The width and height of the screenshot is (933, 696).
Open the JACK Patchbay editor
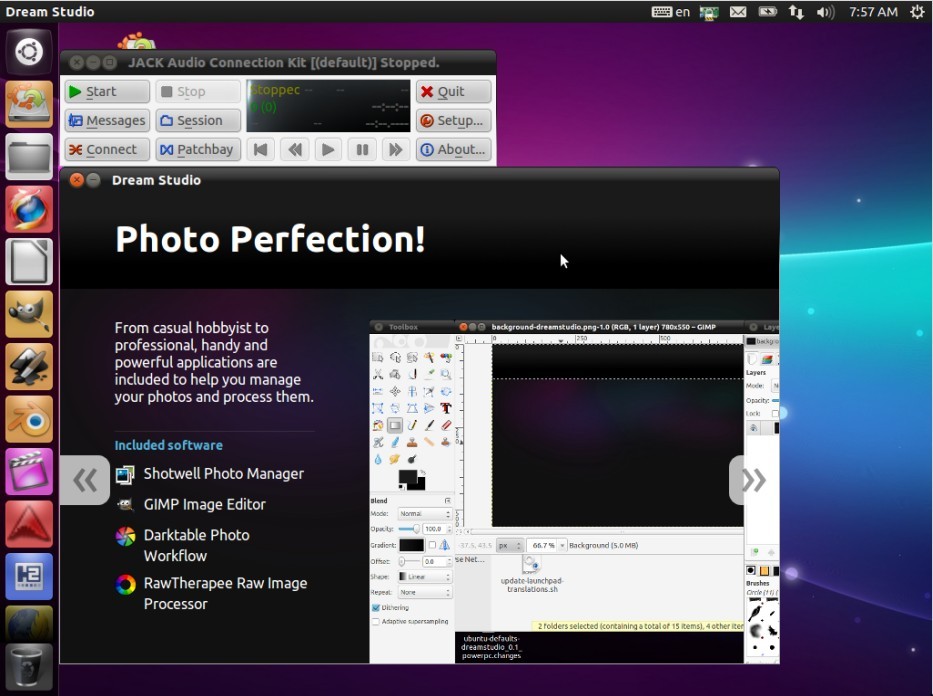(x=198, y=149)
